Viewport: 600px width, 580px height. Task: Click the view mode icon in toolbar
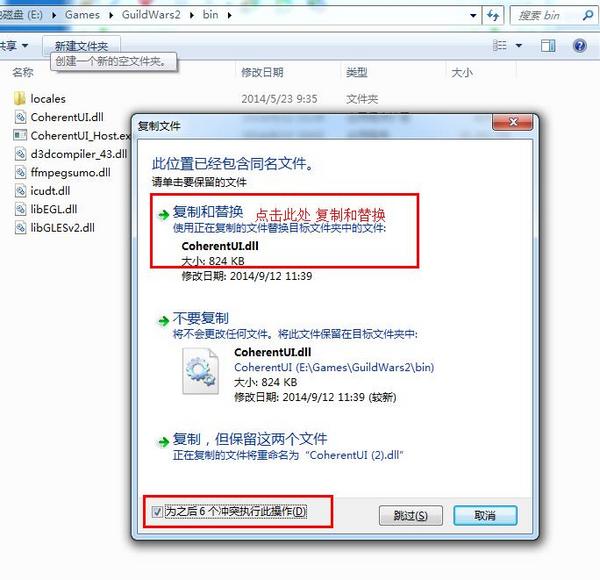[x=499, y=46]
